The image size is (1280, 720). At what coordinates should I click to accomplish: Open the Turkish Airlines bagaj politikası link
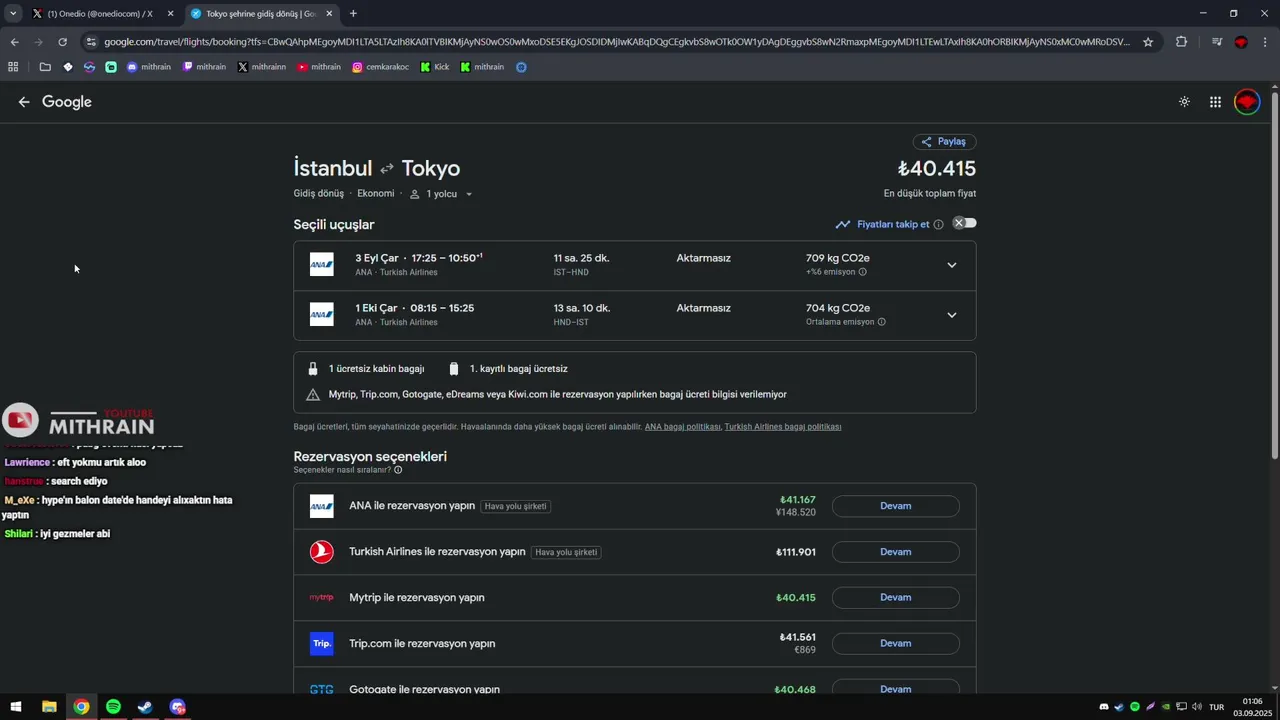pos(782,427)
